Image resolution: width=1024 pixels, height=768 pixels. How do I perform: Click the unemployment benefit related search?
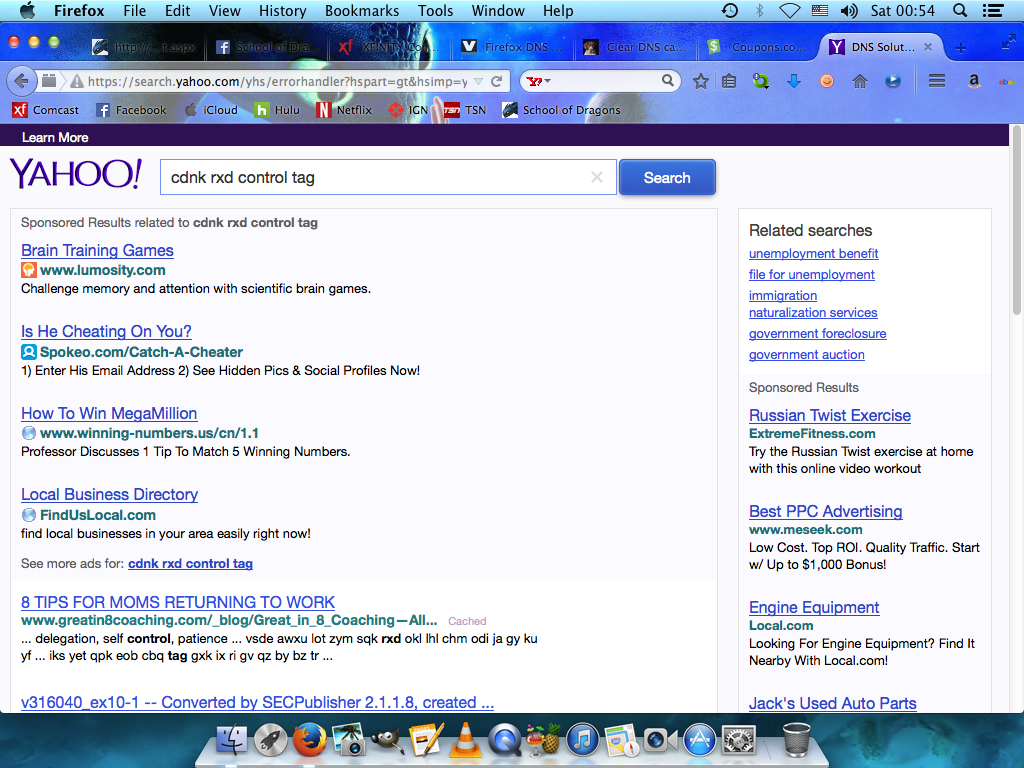pyautogui.click(x=813, y=253)
